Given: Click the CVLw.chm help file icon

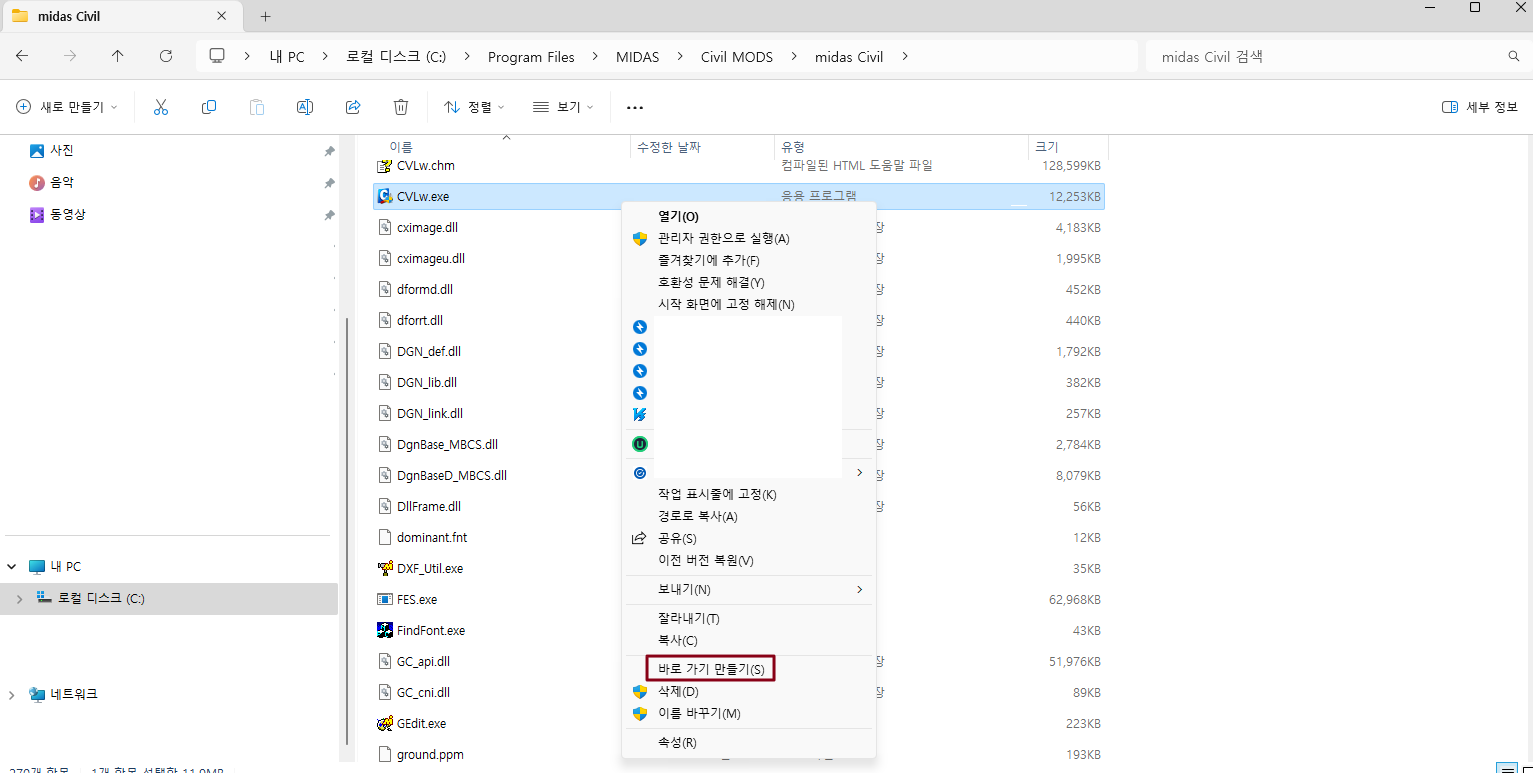Looking at the screenshot, I should pyautogui.click(x=384, y=165).
